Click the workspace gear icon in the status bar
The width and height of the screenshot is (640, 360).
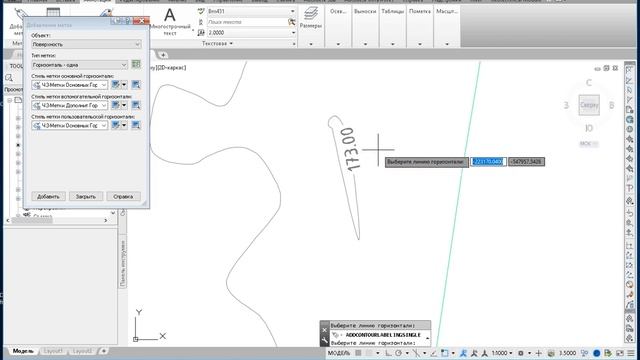pyautogui.click(x=521, y=353)
